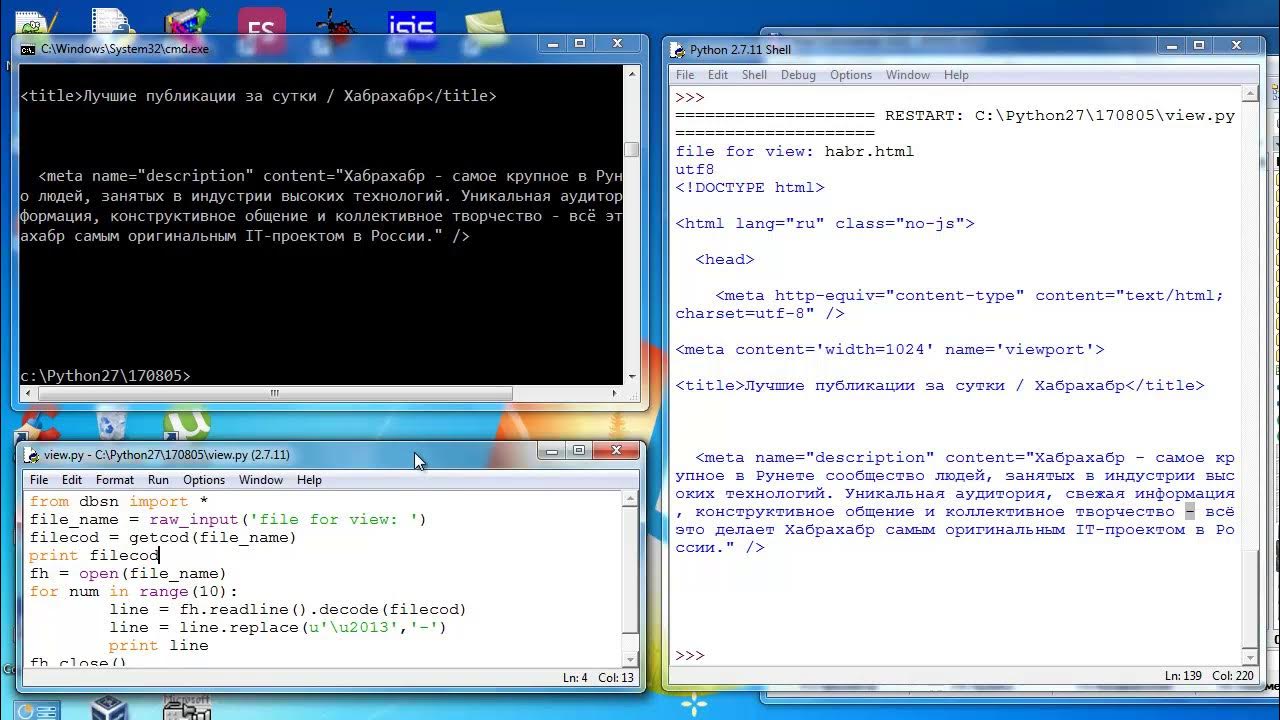The image size is (1280, 720).
Task: Click cmd window vertical scrollbar up arrow
Action: [x=631, y=73]
